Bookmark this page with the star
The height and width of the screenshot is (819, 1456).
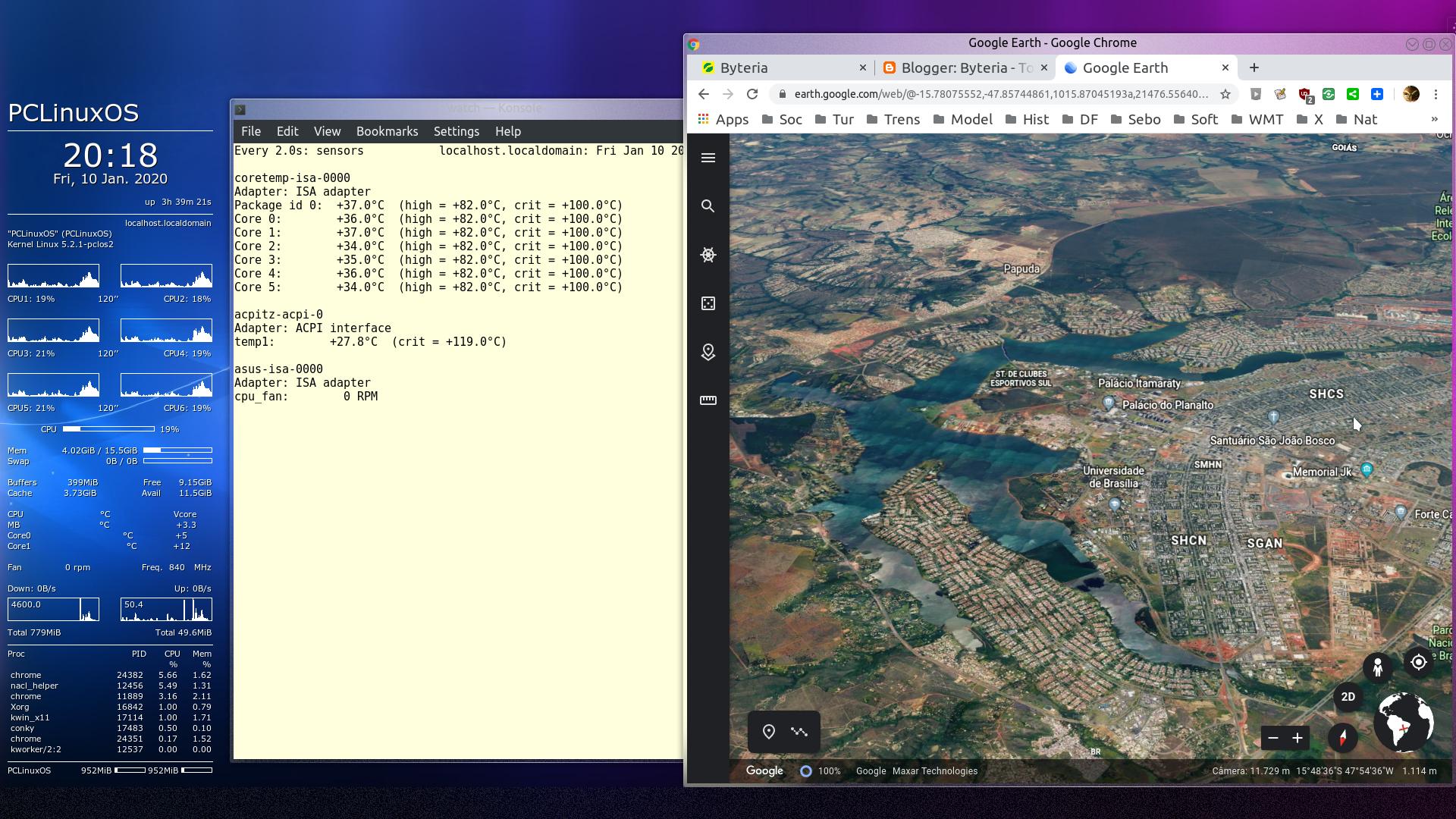pos(1225,94)
